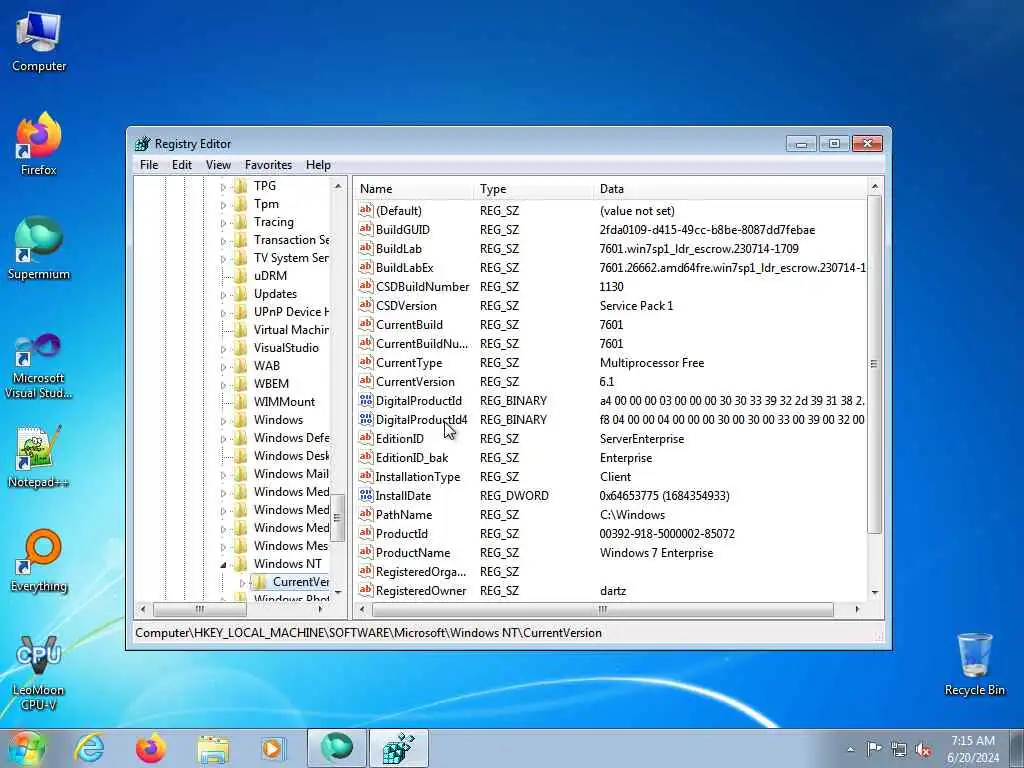Screen dimensions: 1024x768
Task: Maximize the Registry Editor window
Action: click(x=834, y=143)
